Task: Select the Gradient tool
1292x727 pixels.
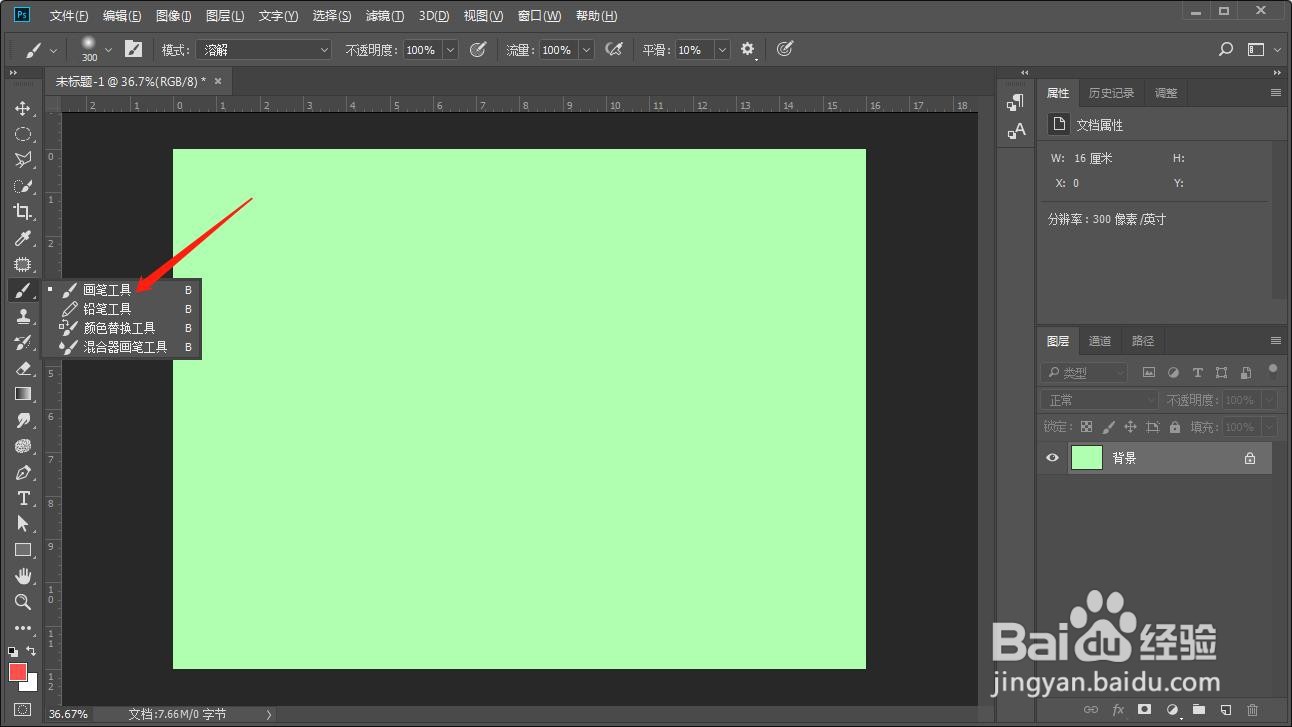Action: coord(22,394)
